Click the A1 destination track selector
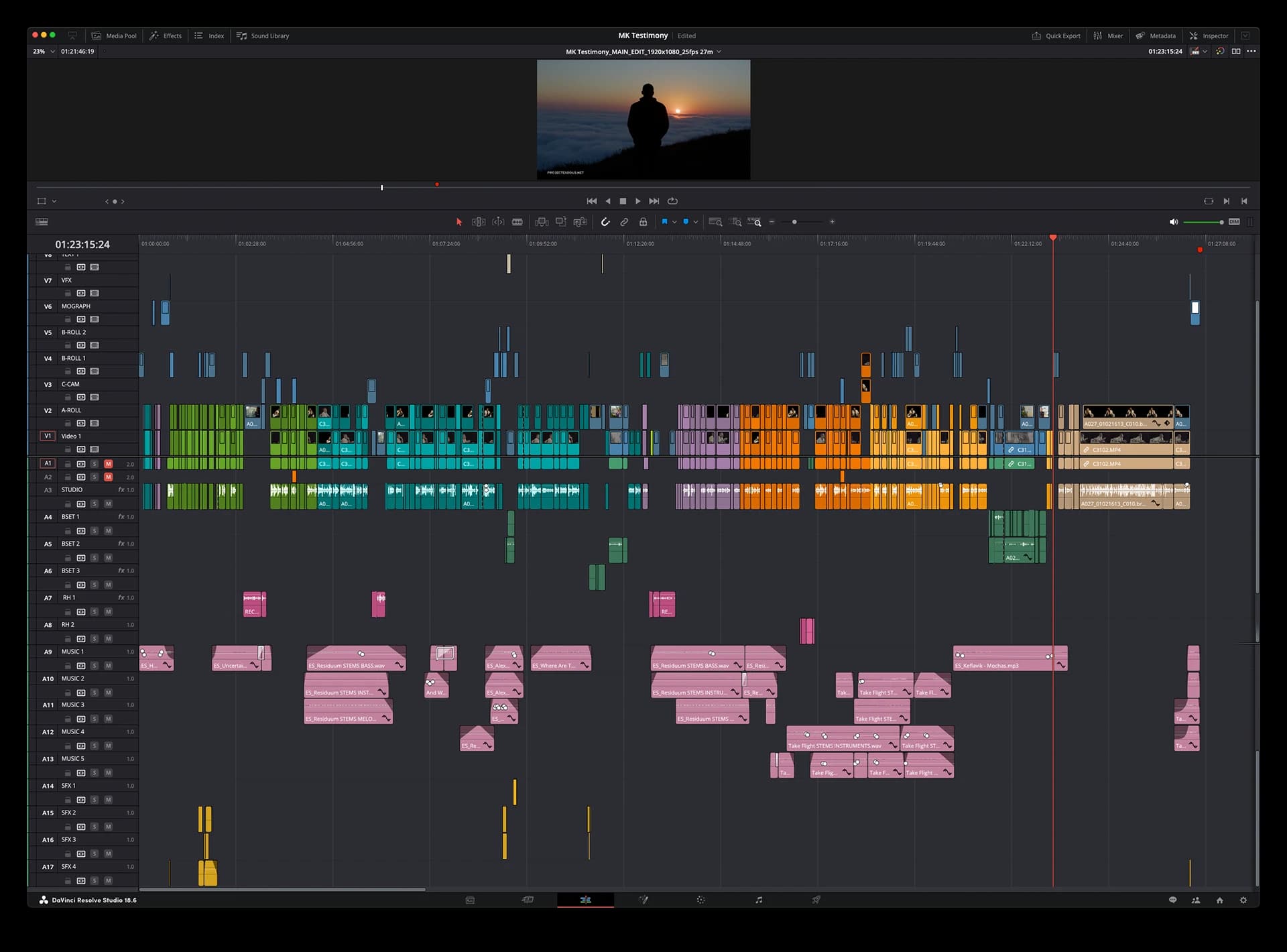The width and height of the screenshot is (1287, 952). click(x=48, y=463)
